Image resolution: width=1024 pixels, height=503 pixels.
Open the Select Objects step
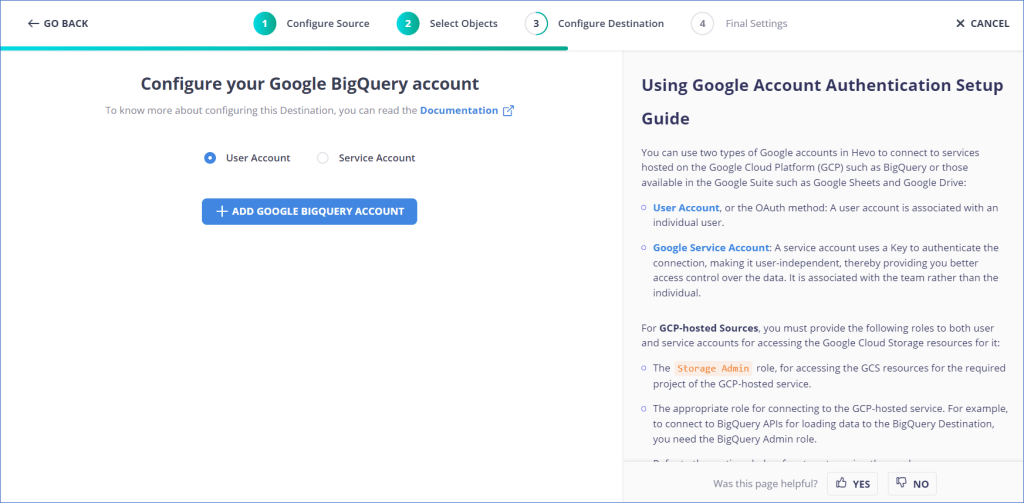coord(464,24)
